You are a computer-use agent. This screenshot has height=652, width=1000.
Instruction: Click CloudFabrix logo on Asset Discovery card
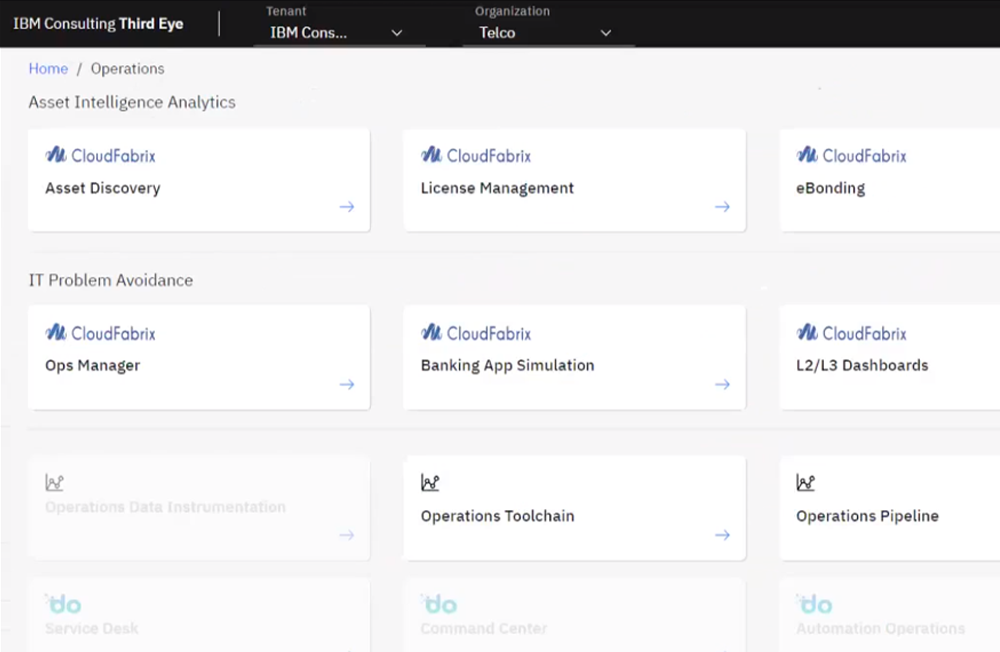tap(100, 155)
